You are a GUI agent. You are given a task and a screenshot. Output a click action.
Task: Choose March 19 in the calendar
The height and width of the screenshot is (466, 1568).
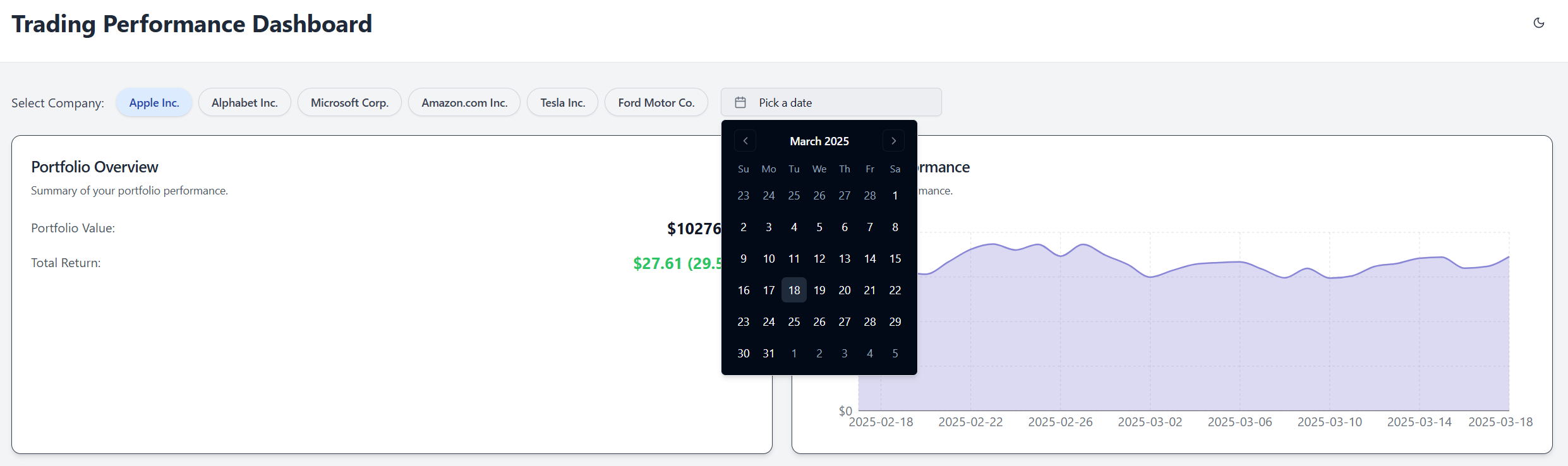pyautogui.click(x=819, y=290)
